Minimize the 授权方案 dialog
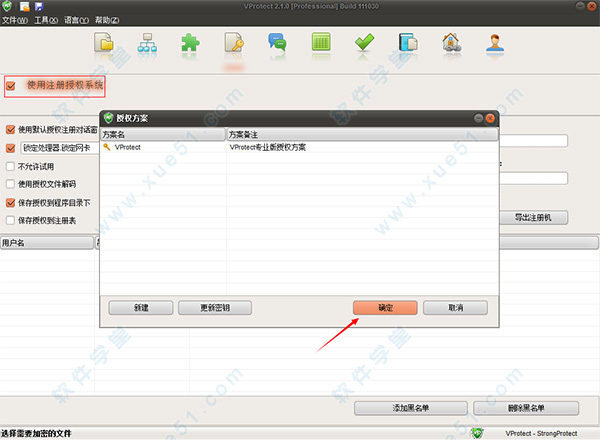Viewport: 600px width, 440px height. tap(478, 118)
